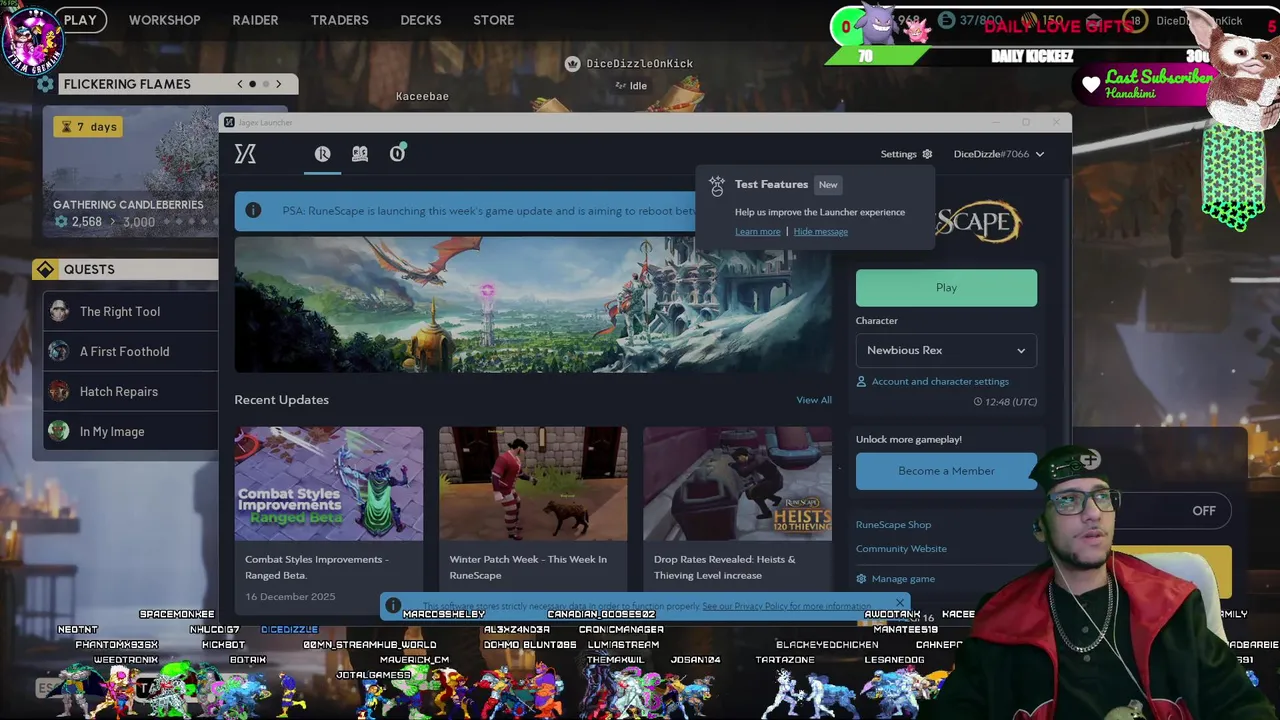
Task: Click the New badge beside Test Features
Action: (x=828, y=185)
